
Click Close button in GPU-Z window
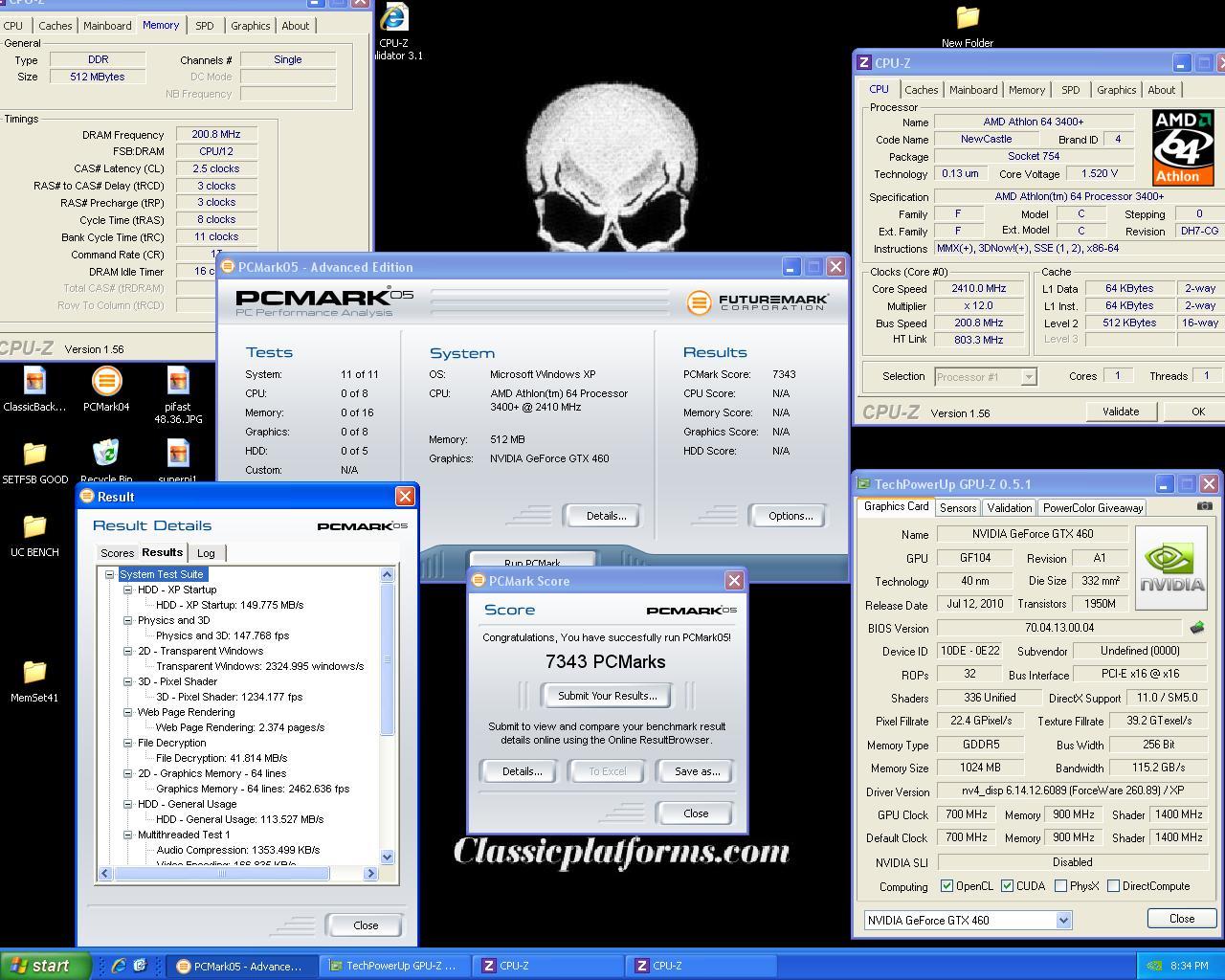point(1182,919)
